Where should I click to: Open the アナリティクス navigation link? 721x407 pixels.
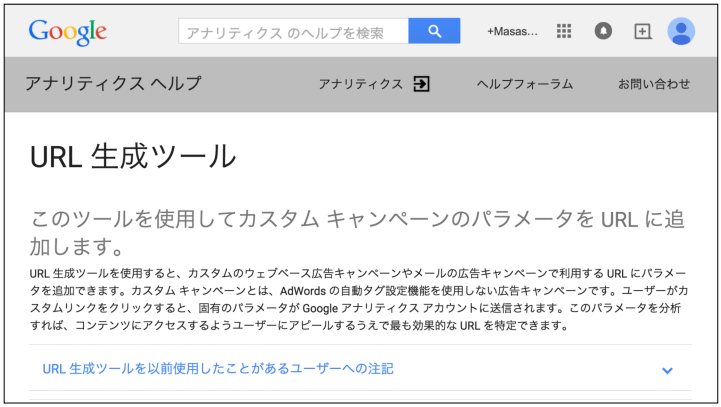tap(361, 84)
